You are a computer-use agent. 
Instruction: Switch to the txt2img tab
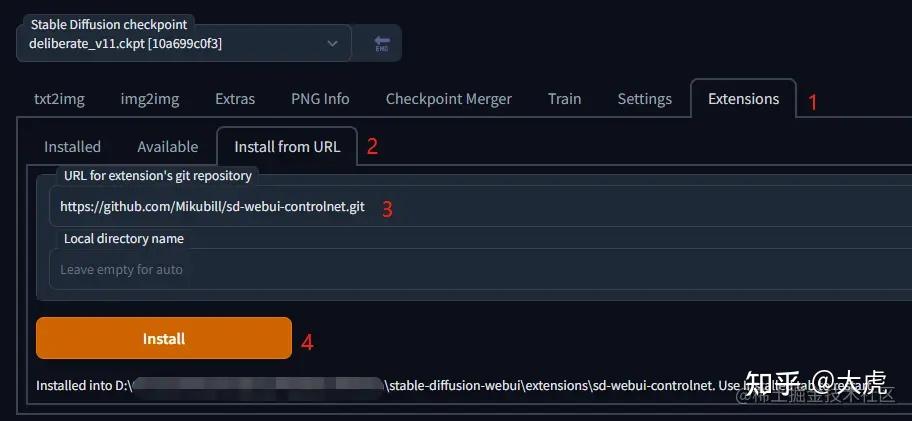(x=58, y=99)
